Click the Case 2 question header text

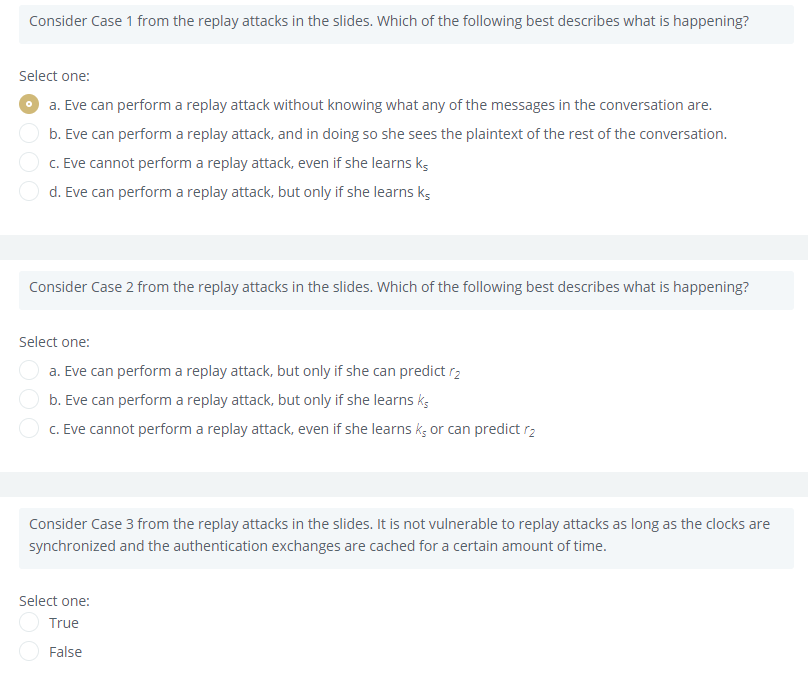point(390,286)
